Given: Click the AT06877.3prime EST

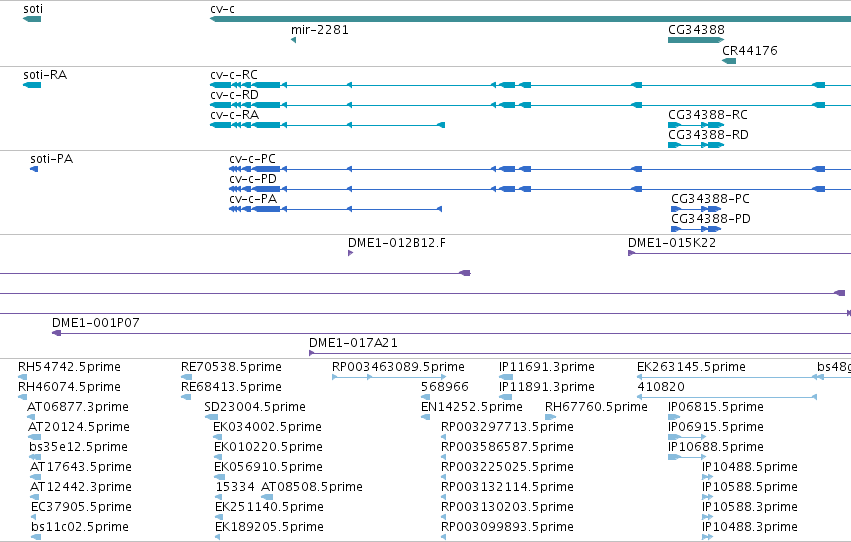Looking at the screenshot, I should (x=31, y=417).
